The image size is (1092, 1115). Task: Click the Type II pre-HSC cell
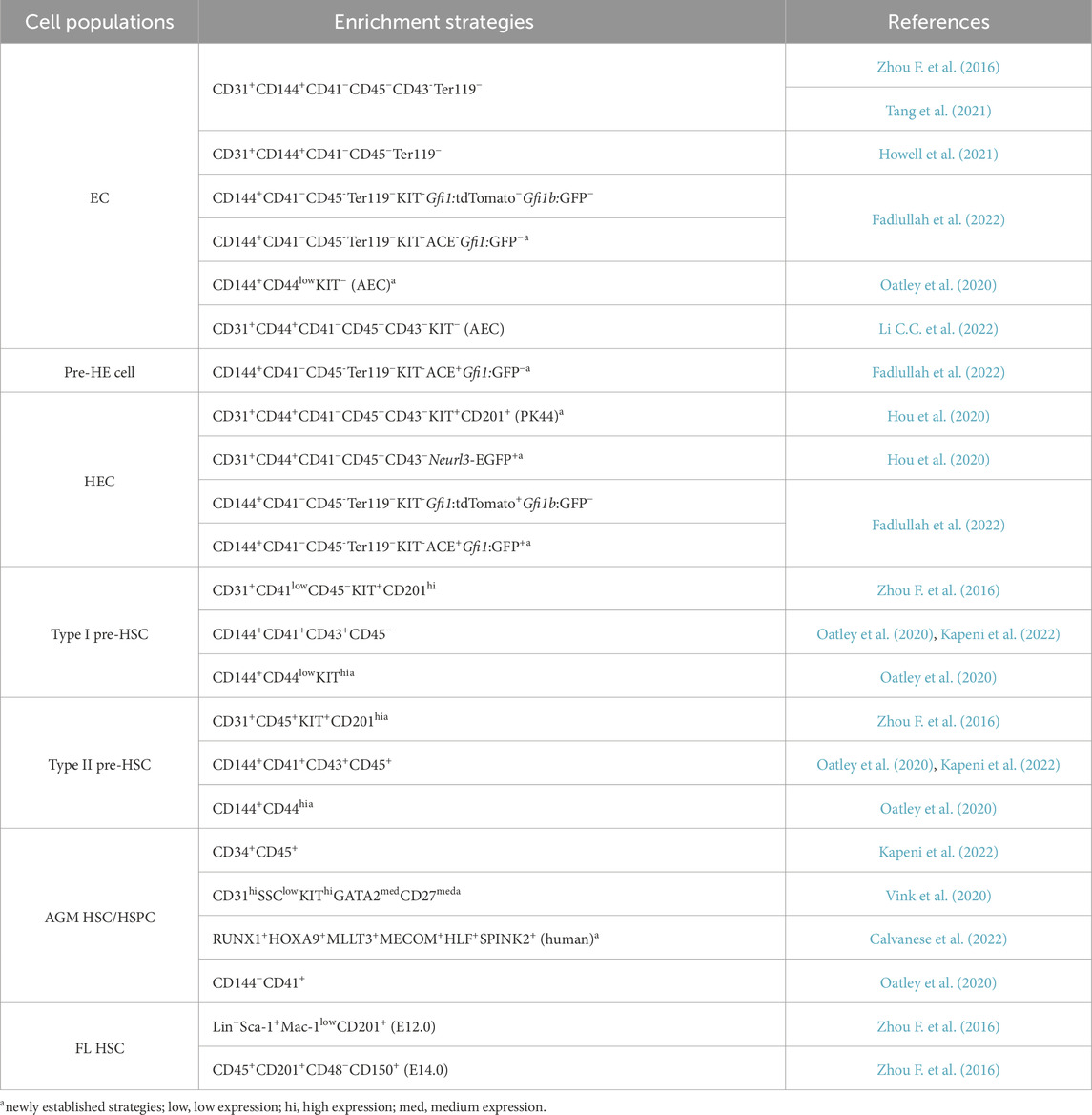[x=99, y=765]
